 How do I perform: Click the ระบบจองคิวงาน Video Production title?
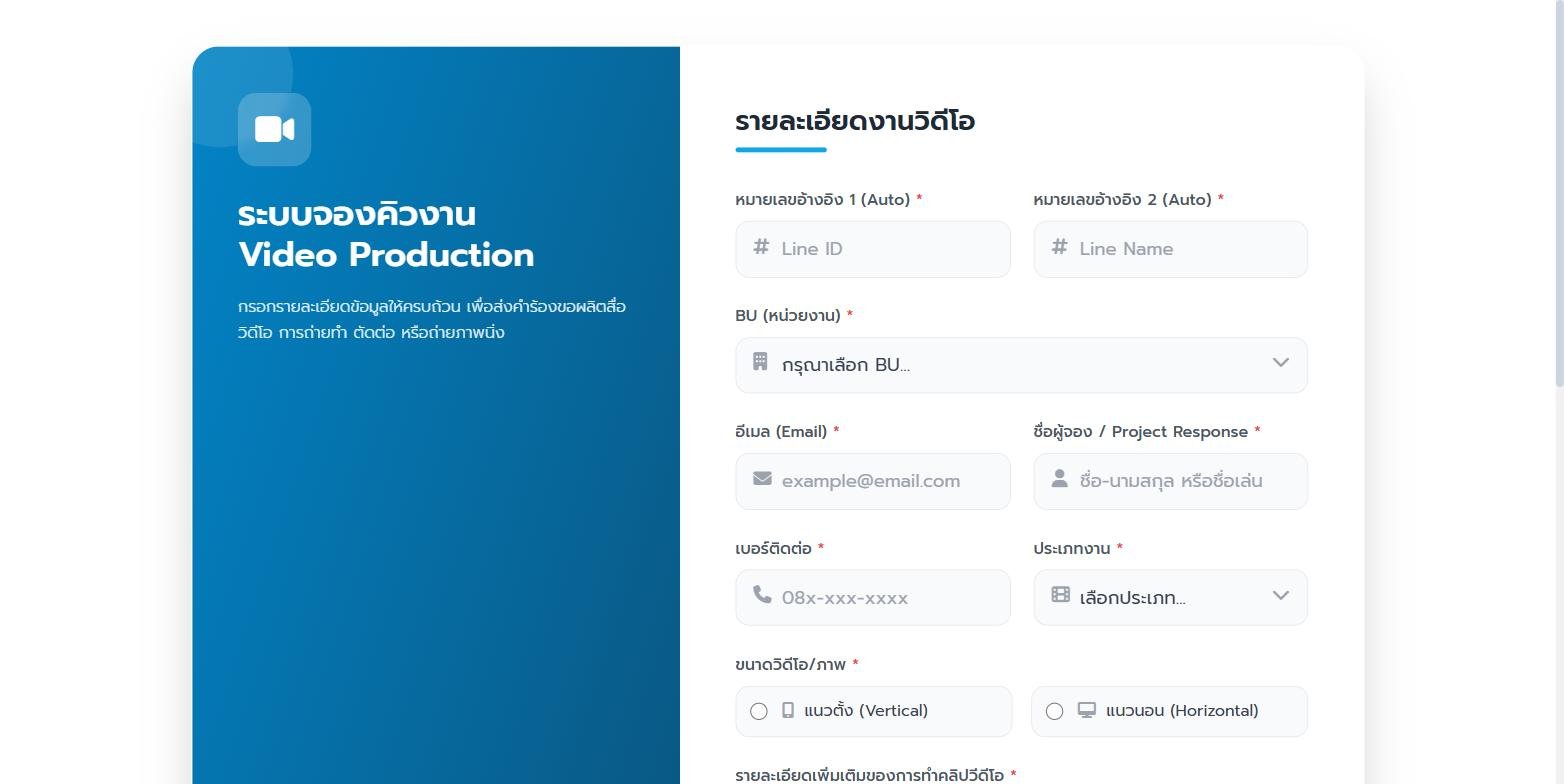tap(386, 234)
